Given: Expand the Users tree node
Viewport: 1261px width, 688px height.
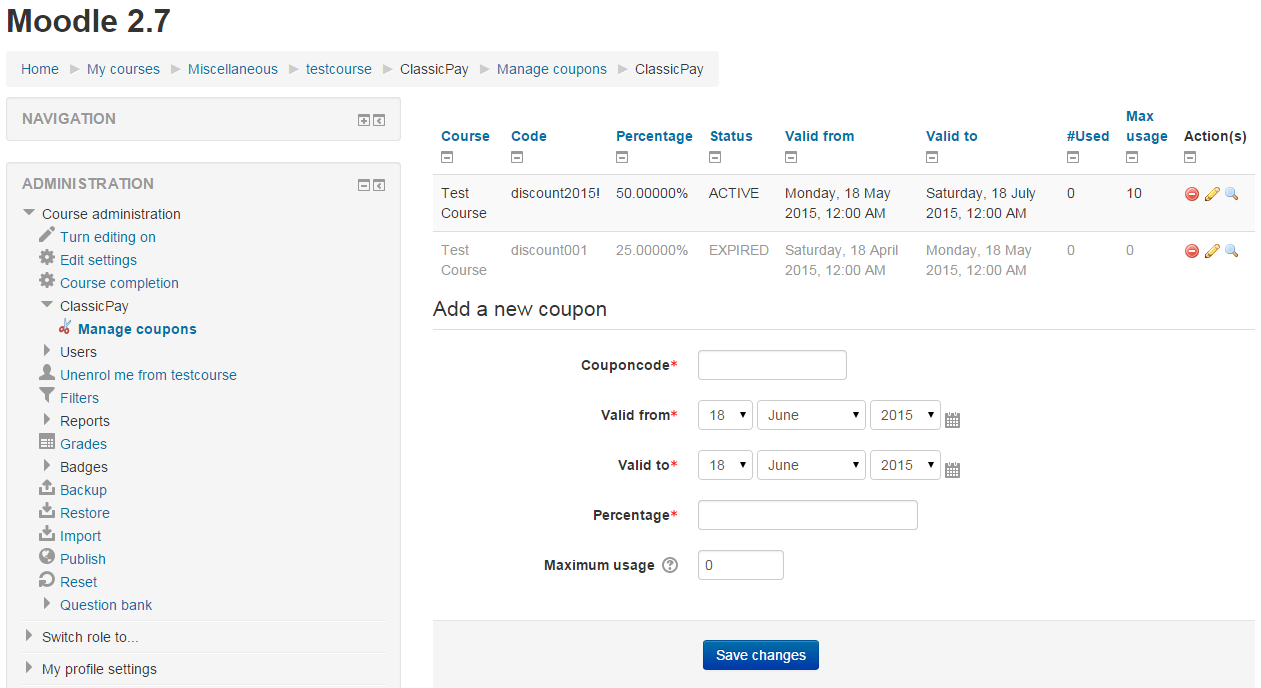Looking at the screenshot, I should pyautogui.click(x=47, y=351).
